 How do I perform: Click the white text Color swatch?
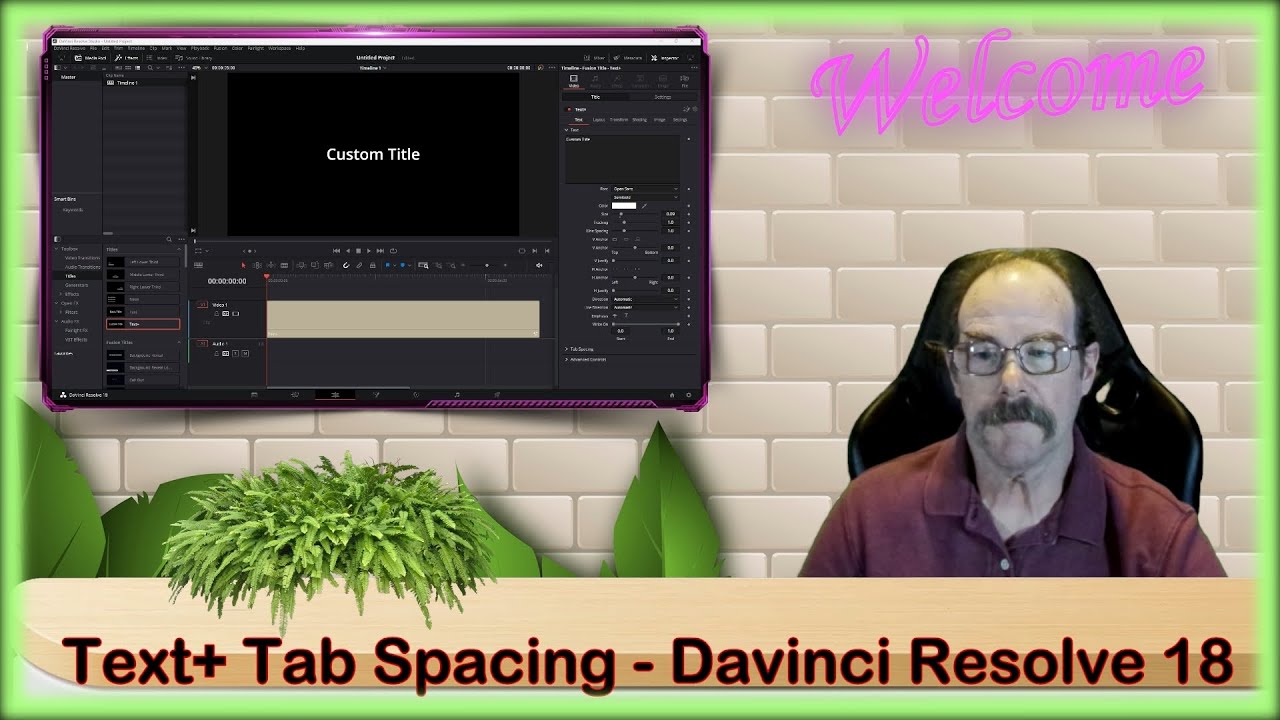pyautogui.click(x=624, y=206)
